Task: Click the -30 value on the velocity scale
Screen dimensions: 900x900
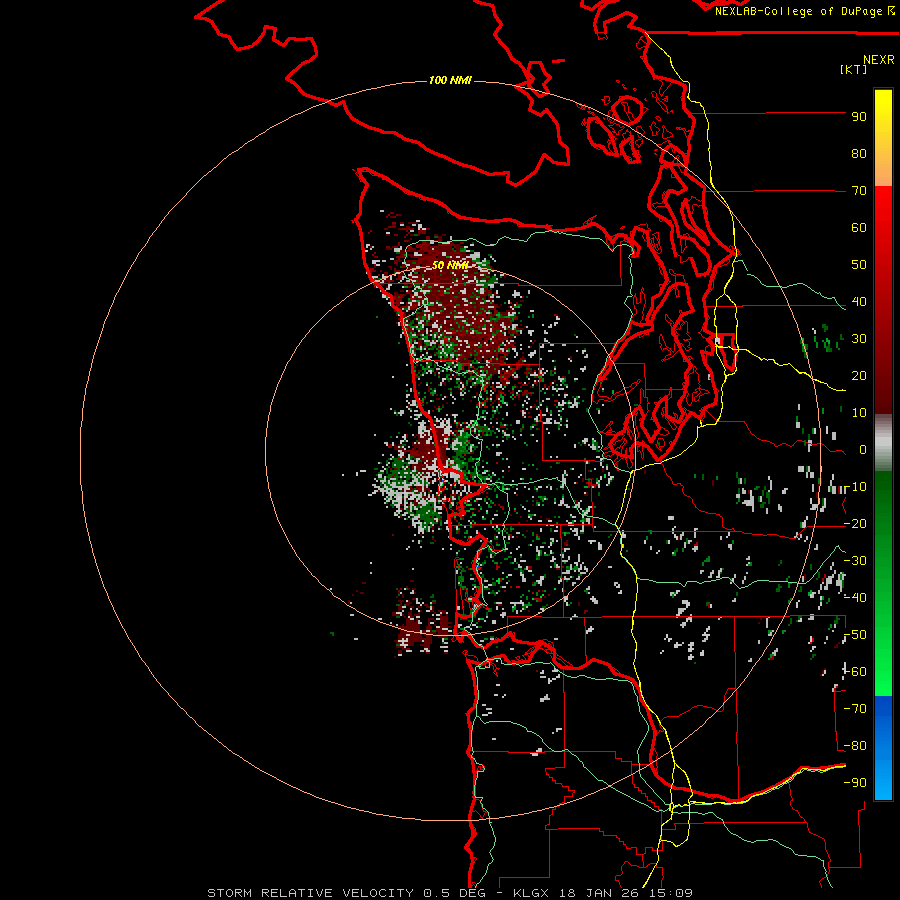Action: coord(855,561)
